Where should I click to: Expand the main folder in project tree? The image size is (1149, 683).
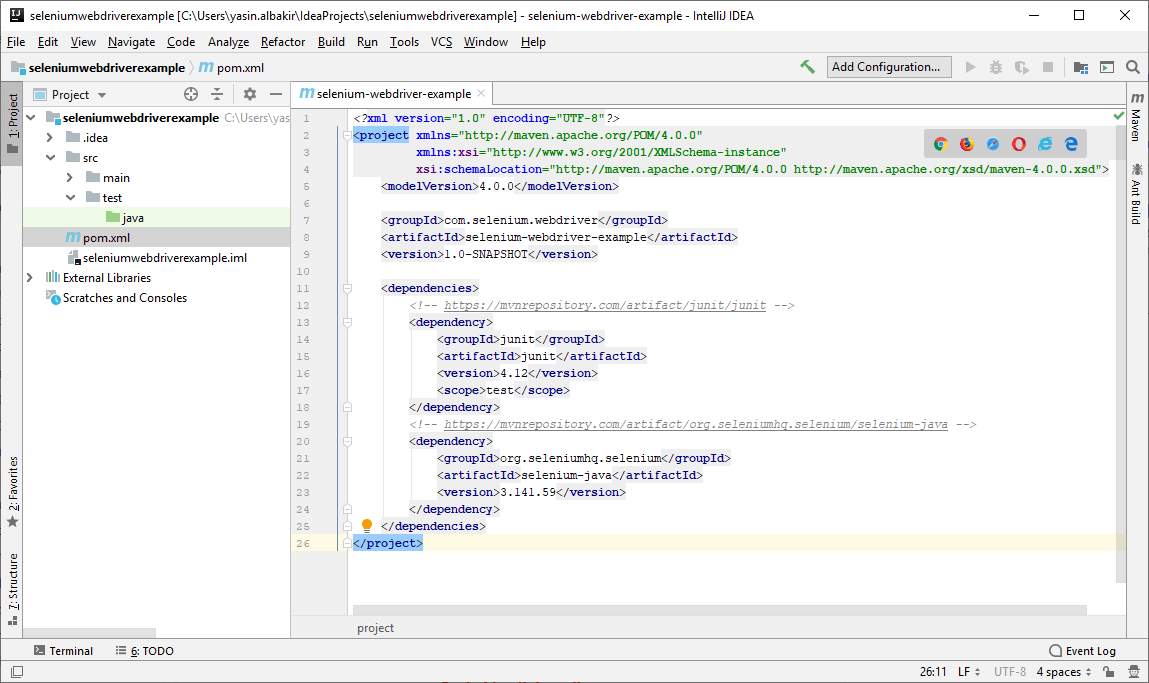pos(71,177)
